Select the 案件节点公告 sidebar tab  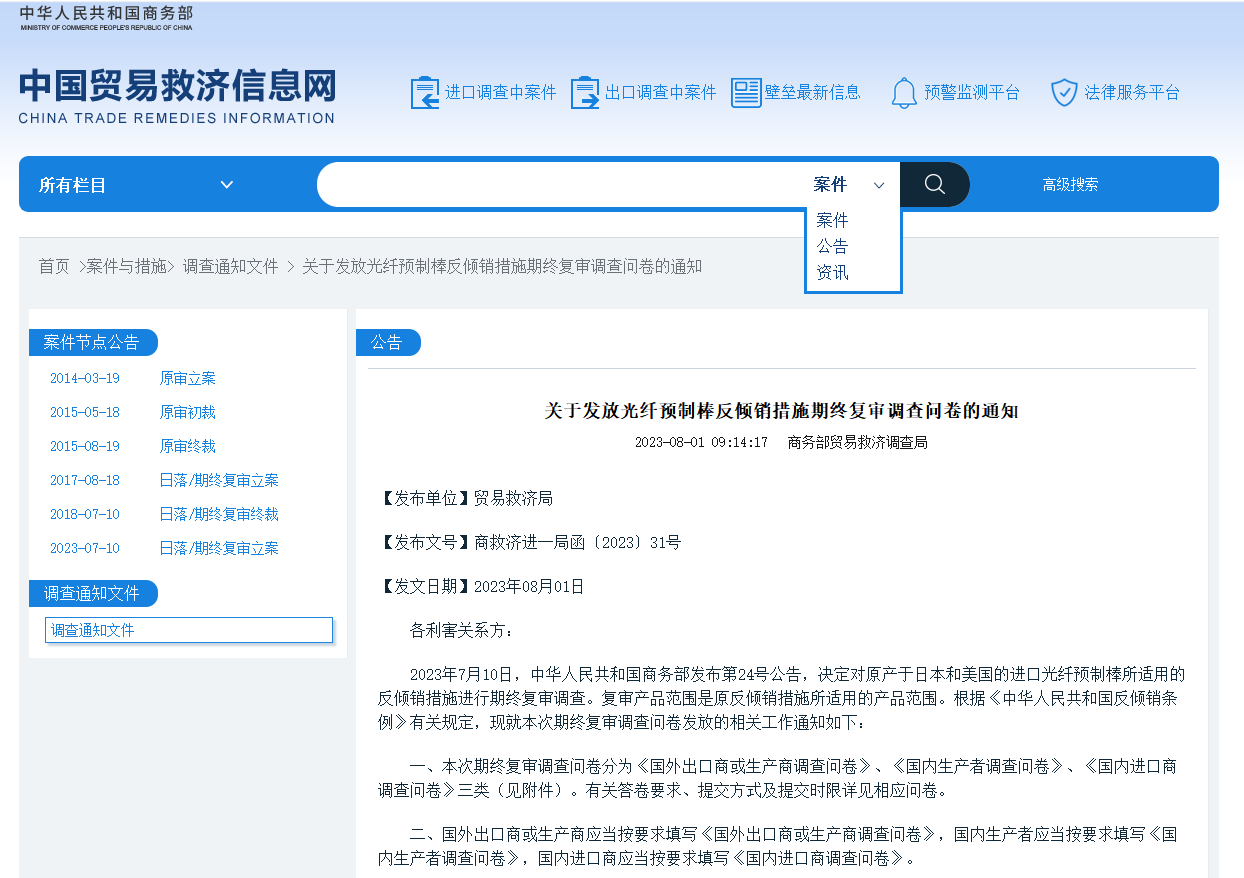(x=93, y=343)
